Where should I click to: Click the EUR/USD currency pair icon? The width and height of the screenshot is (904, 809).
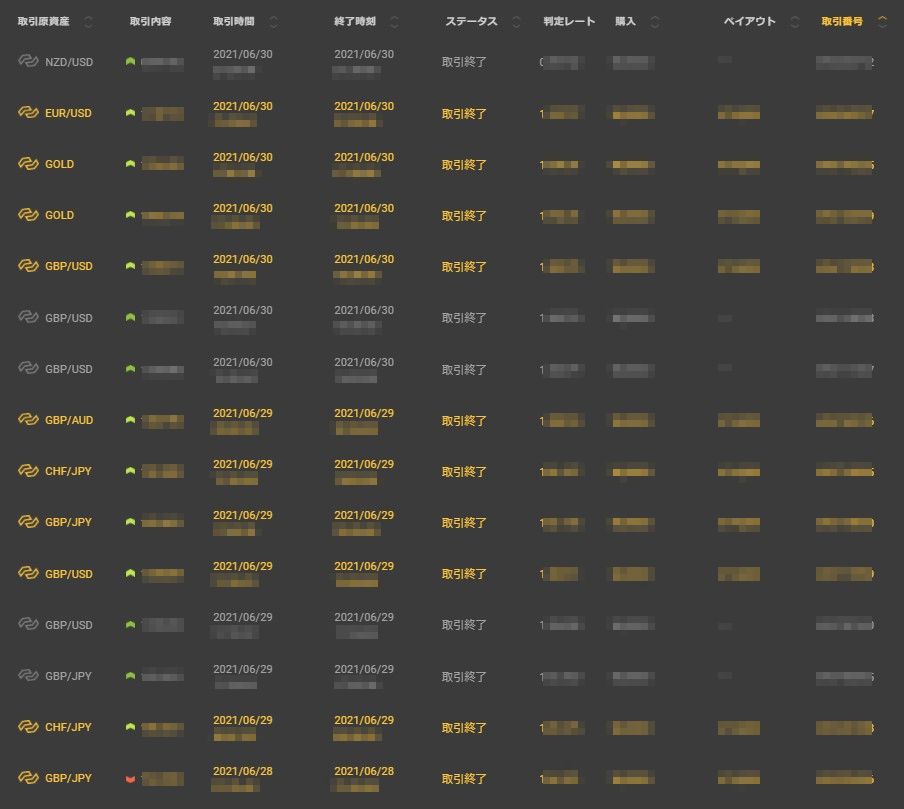pos(28,113)
